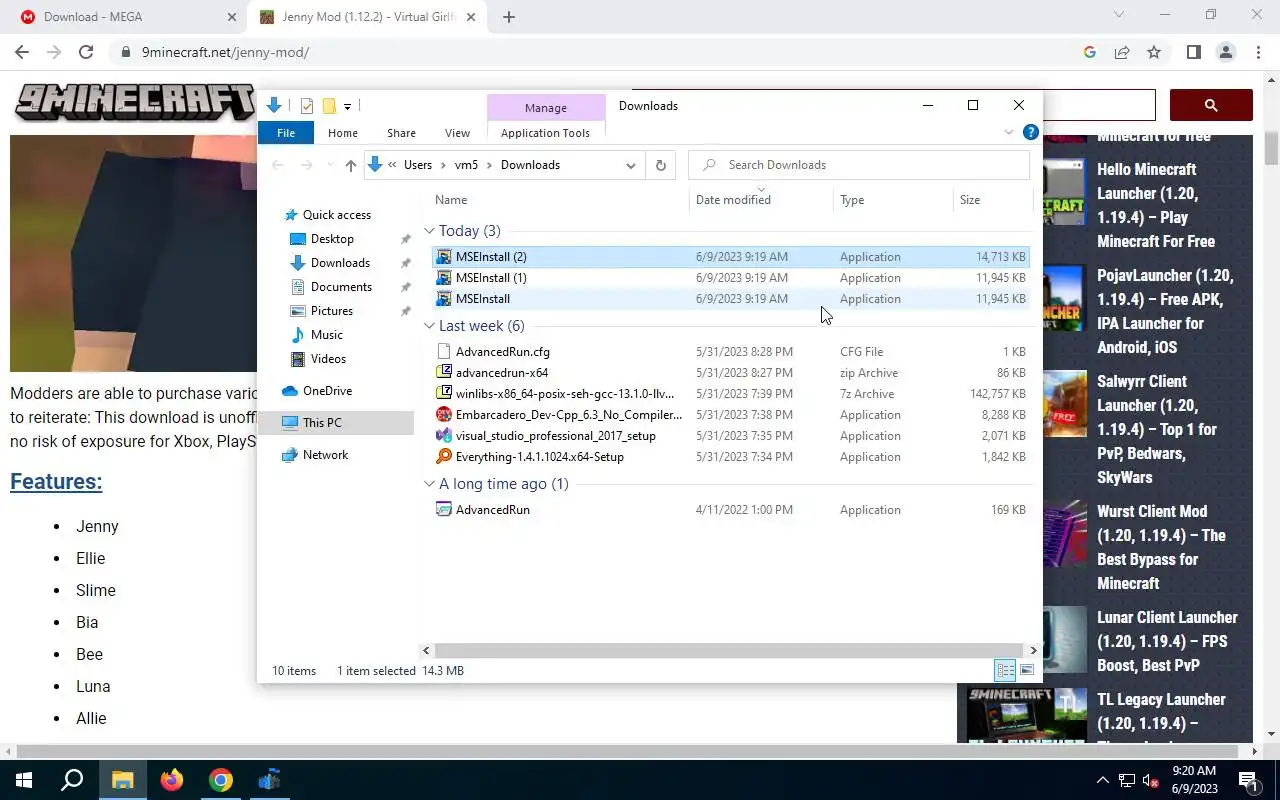Expand the ribbon with the chevron arrow
This screenshot has height=800, width=1280.
pos(1008,133)
